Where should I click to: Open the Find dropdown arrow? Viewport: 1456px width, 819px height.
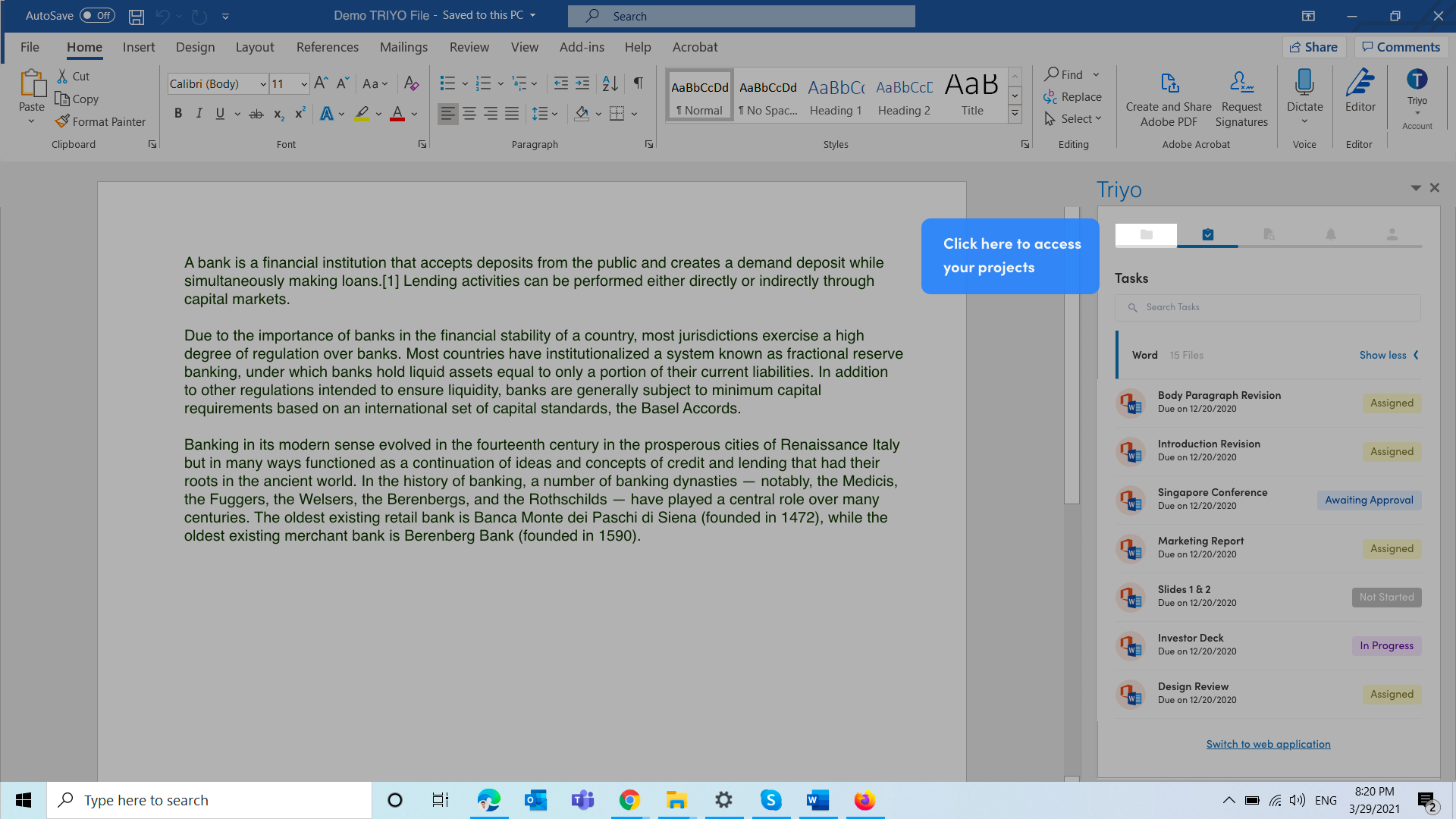click(x=1096, y=74)
